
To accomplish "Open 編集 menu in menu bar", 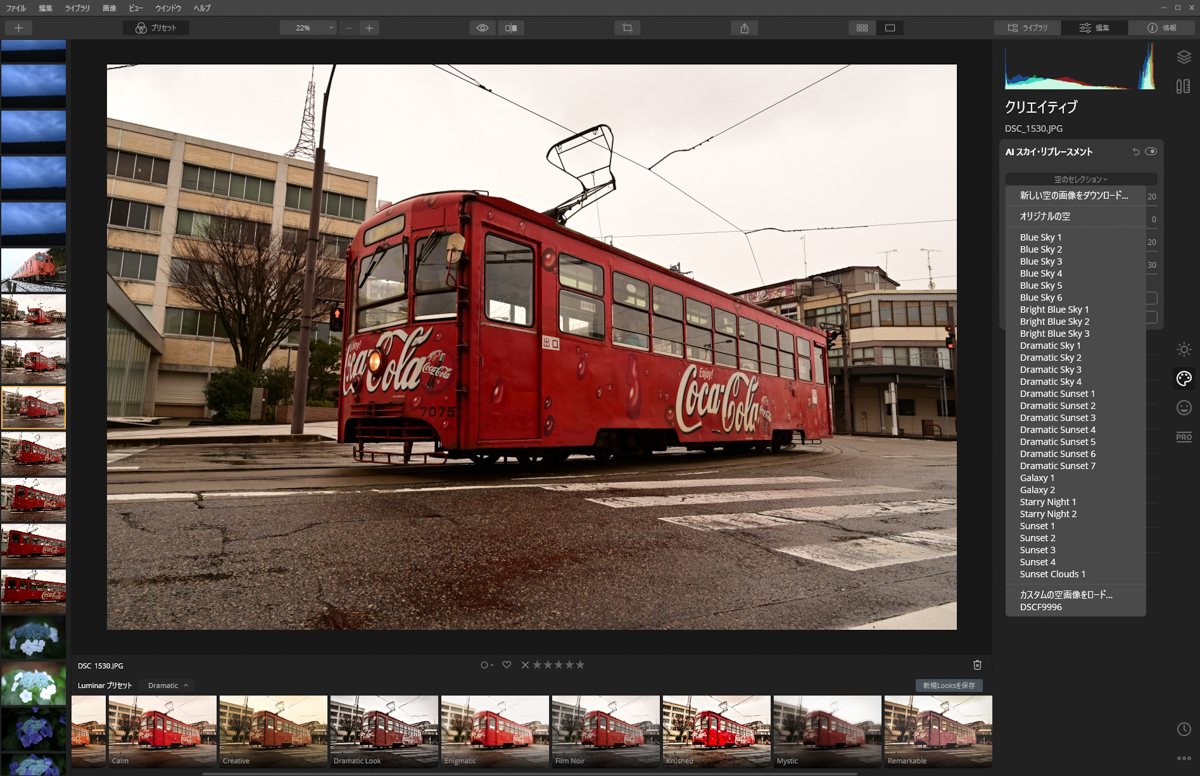I will 46,8.
